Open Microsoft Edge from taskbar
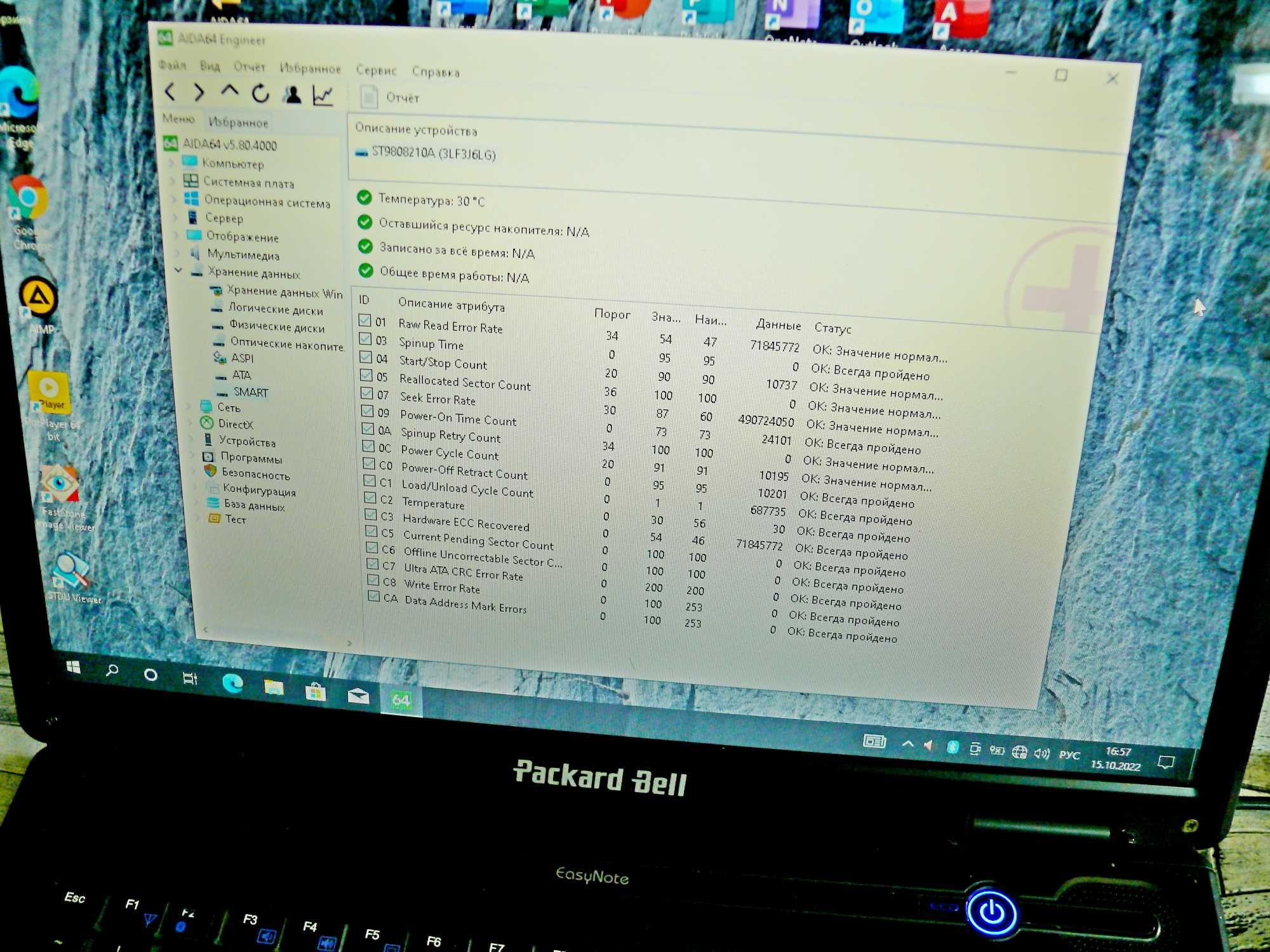The image size is (1270, 952). [x=232, y=683]
